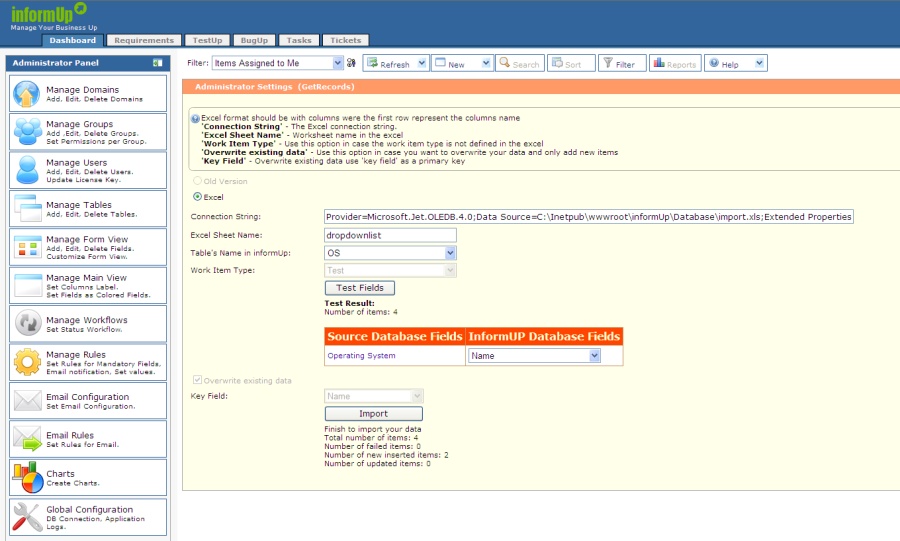Click the Manage Form View label
Screen dimensions: 900x541
coord(87,239)
